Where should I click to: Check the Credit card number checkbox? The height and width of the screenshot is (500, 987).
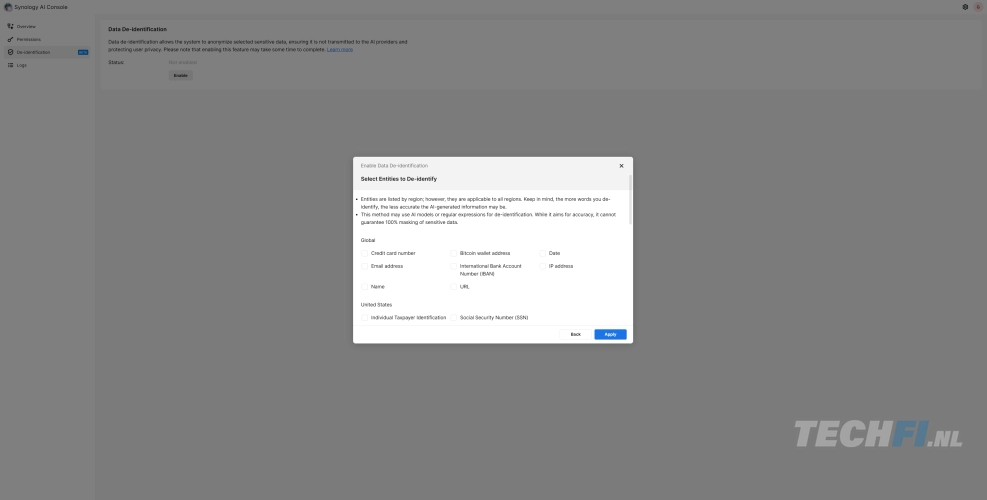click(x=365, y=253)
